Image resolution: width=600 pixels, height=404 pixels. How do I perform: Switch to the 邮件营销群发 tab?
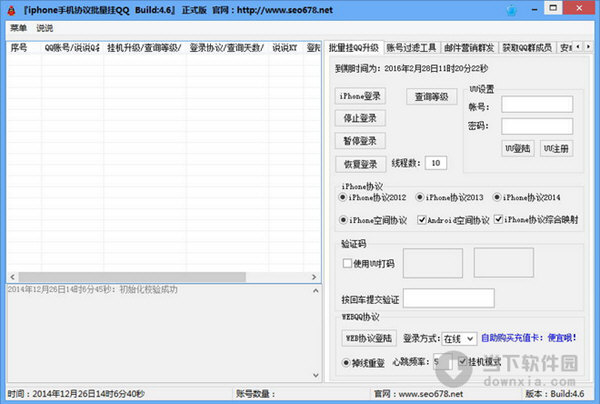click(x=469, y=47)
